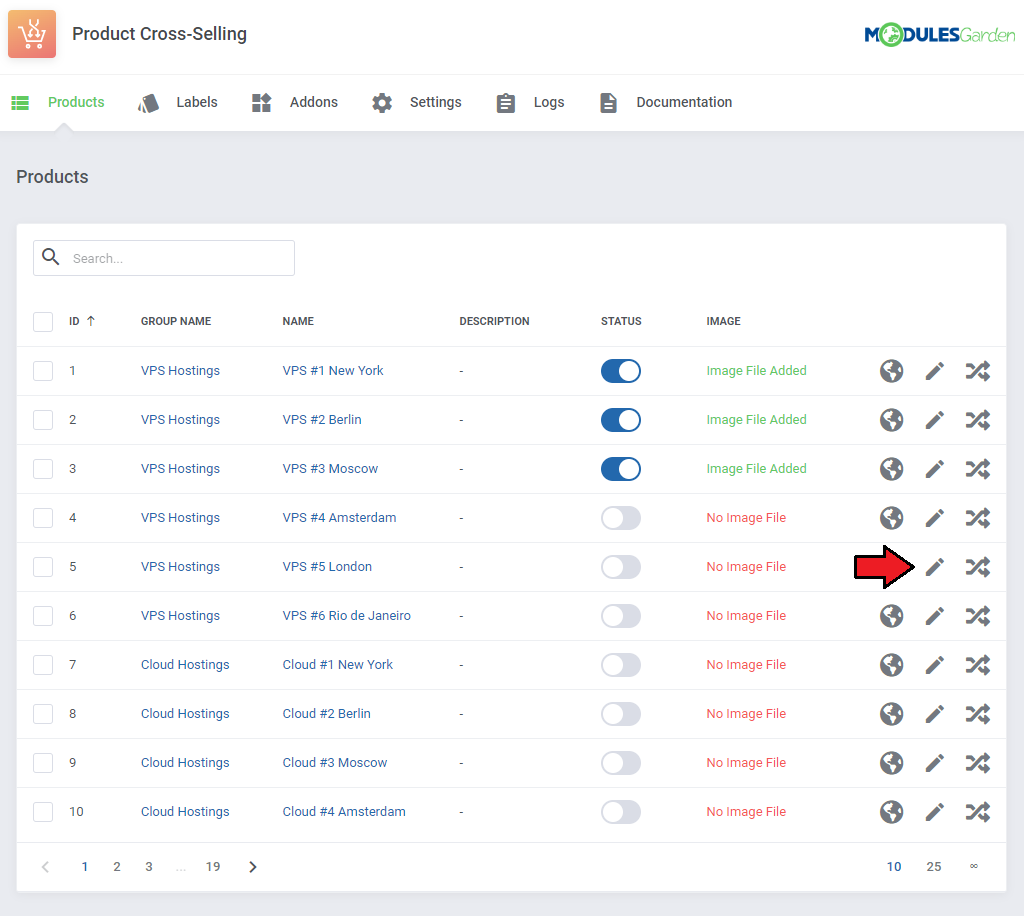This screenshot has width=1024, height=916.
Task: Open globe icon for VPS #3 Moscow
Action: [x=891, y=469]
